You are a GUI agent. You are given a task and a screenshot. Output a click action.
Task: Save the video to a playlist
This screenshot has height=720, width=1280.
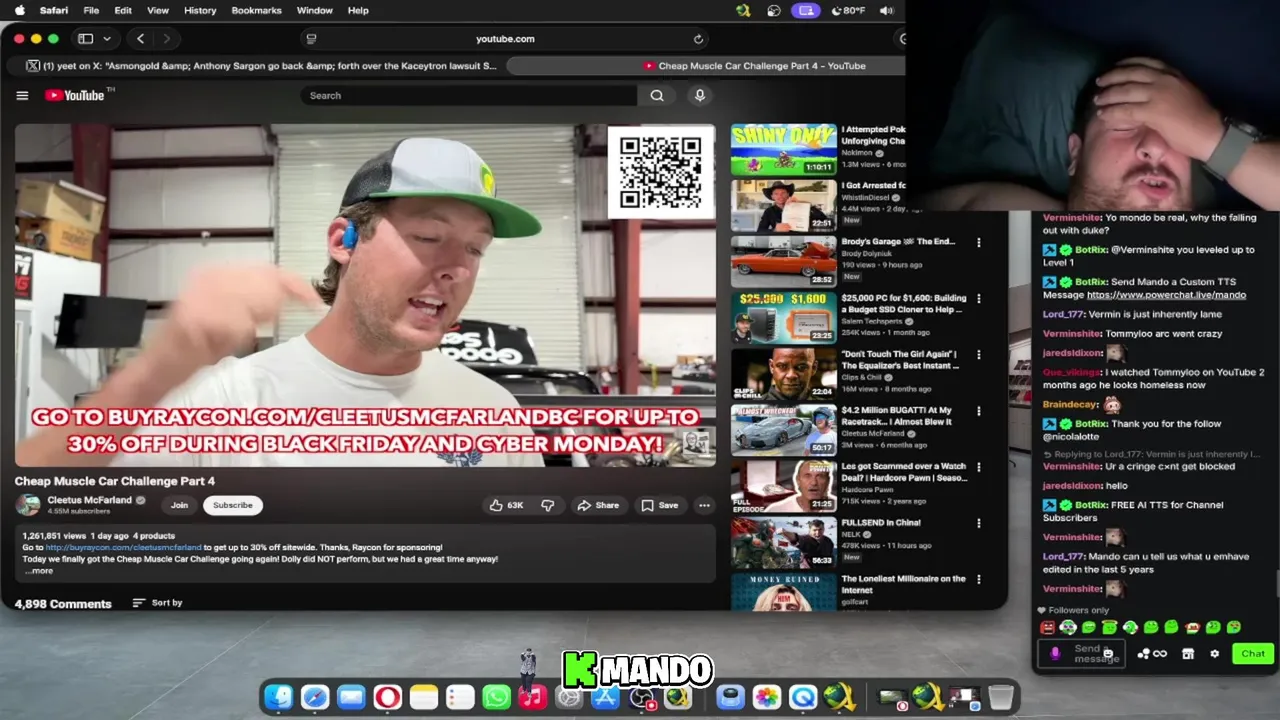tap(660, 505)
